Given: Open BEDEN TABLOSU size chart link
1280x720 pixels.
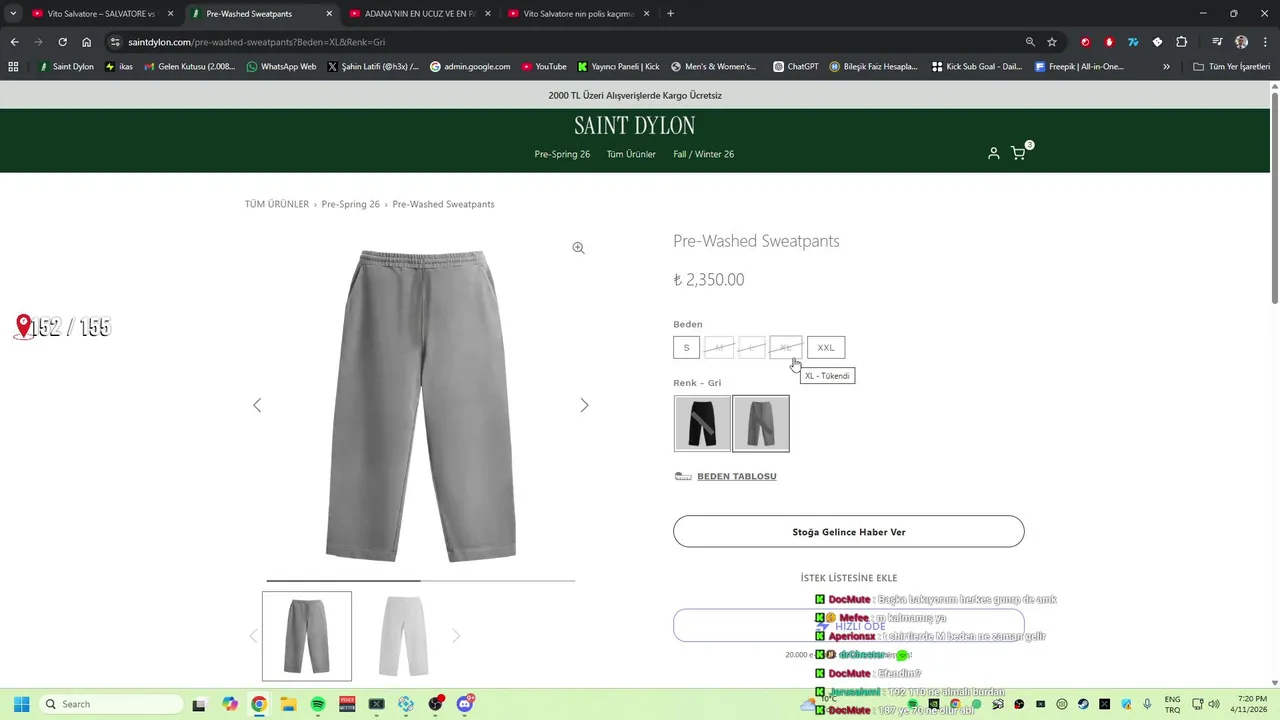Looking at the screenshot, I should [737, 476].
